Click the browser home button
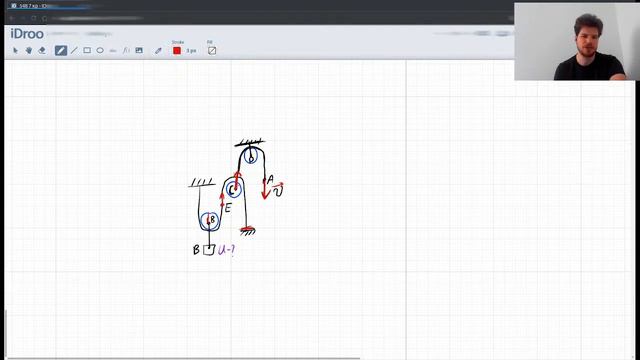The height and width of the screenshot is (360, 640). [44, 18]
